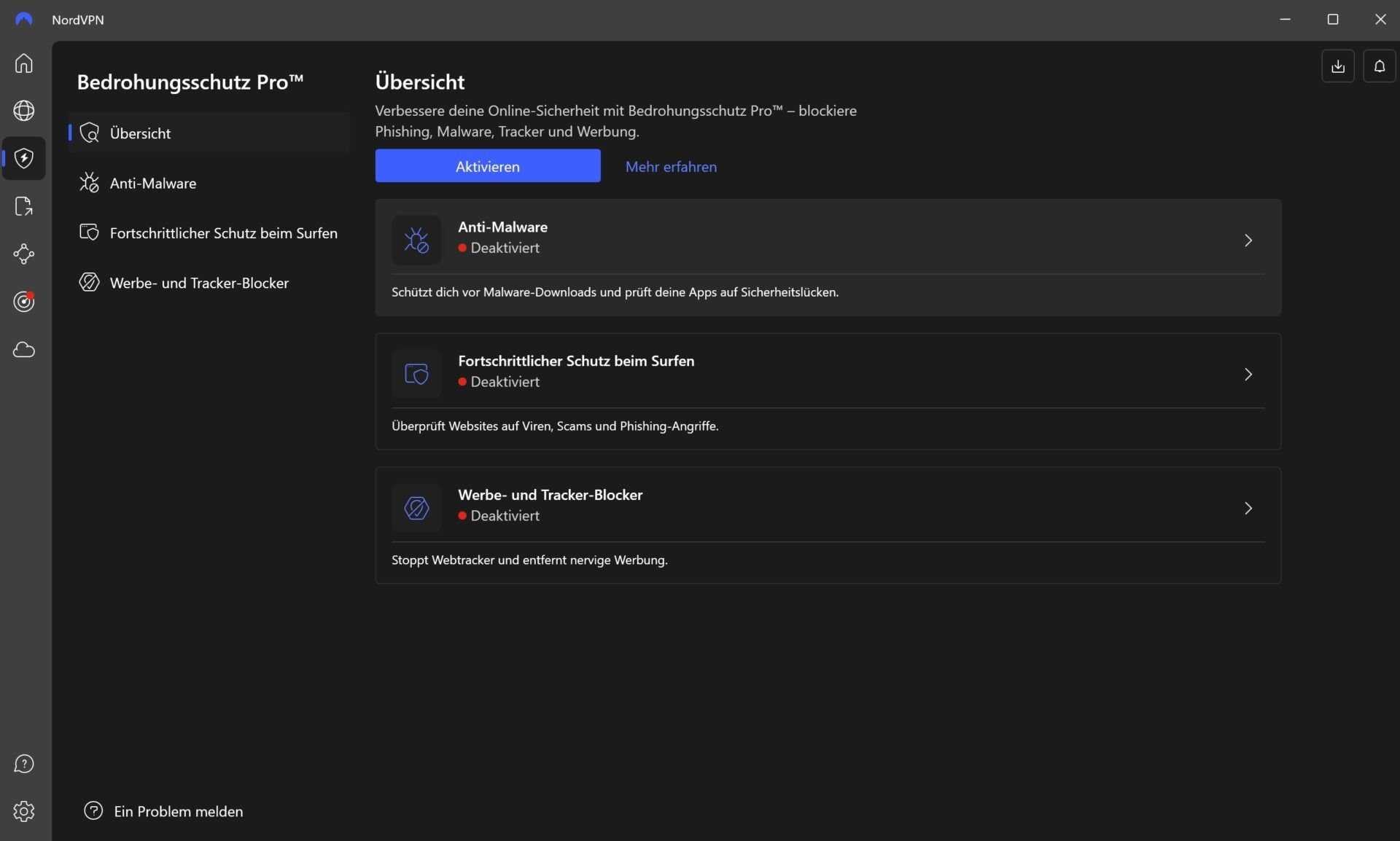This screenshot has width=1400, height=841.
Task: Open the cloud storage sidebar icon
Action: tap(24, 350)
